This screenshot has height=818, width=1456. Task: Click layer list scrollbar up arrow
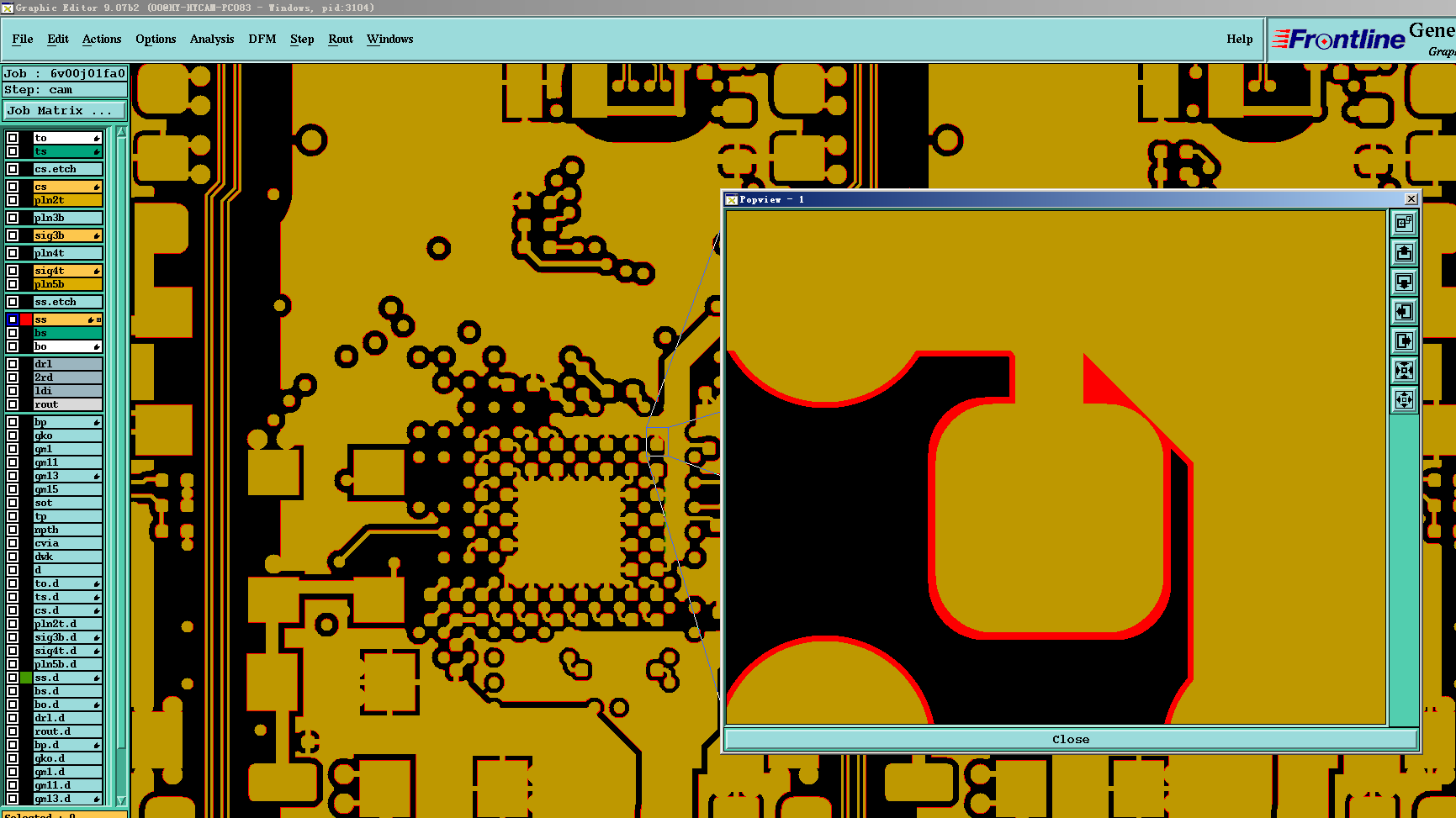tap(121, 132)
